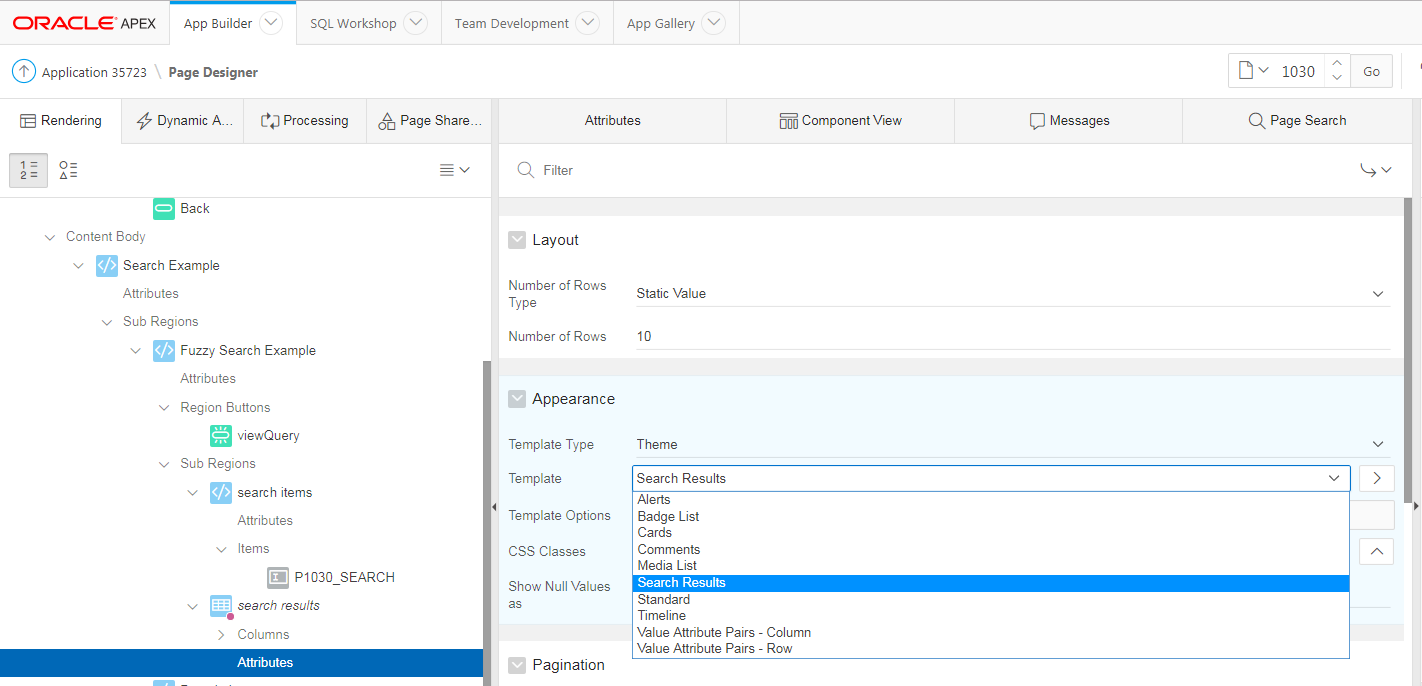Expand the Columns tree node
Viewport: 1422px width, 686px height.
[x=221, y=634]
